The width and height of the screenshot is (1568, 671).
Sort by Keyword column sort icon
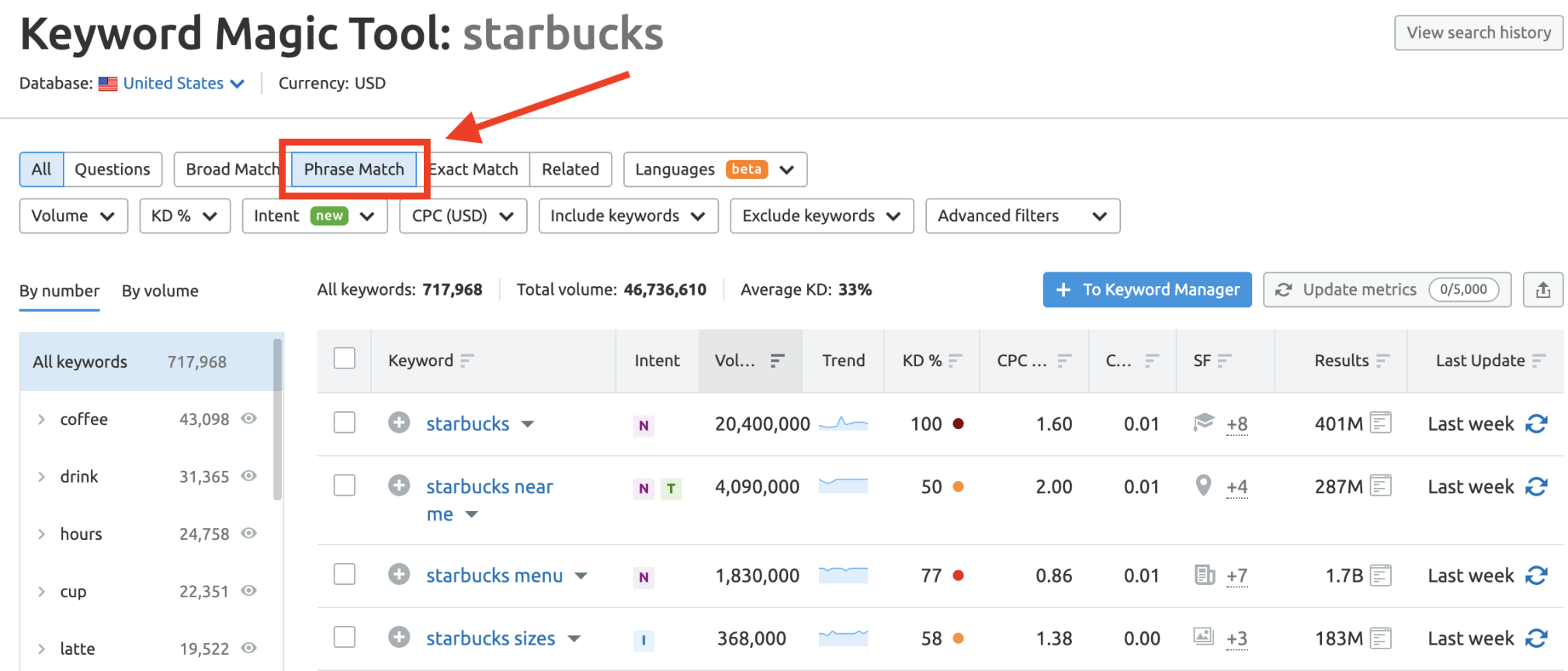467,360
